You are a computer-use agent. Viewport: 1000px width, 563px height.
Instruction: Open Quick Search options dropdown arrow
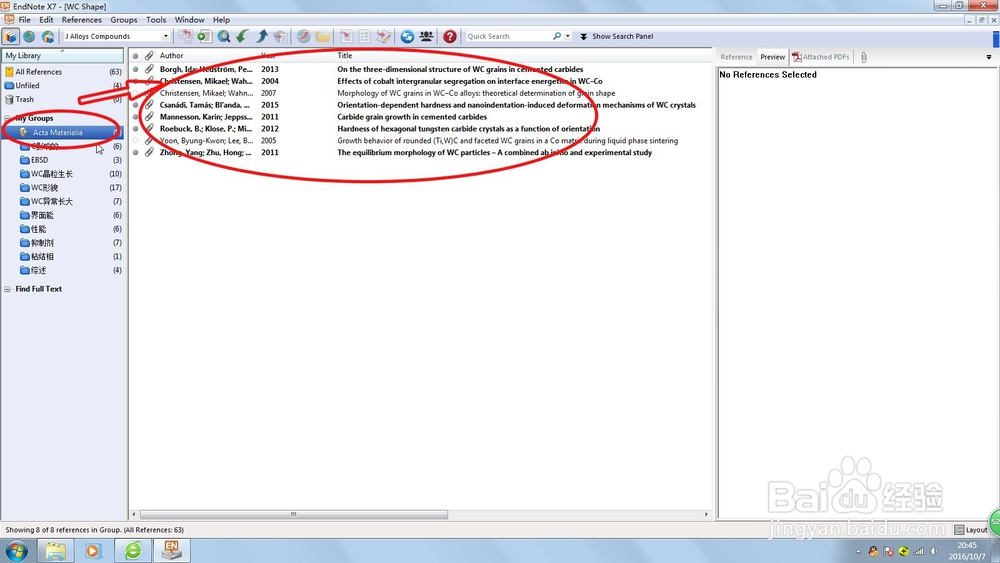[568, 36]
